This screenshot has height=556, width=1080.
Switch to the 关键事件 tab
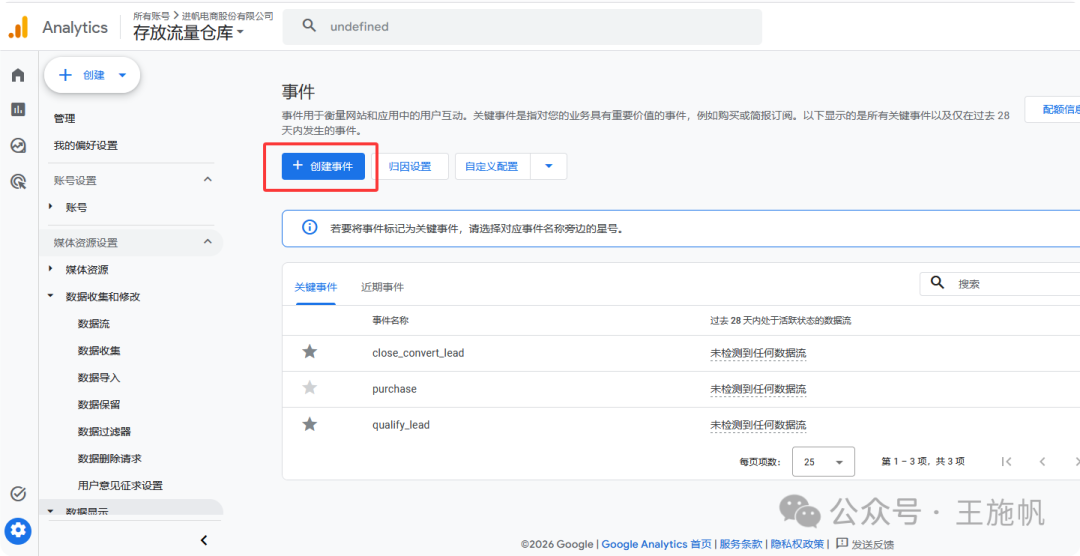316,287
